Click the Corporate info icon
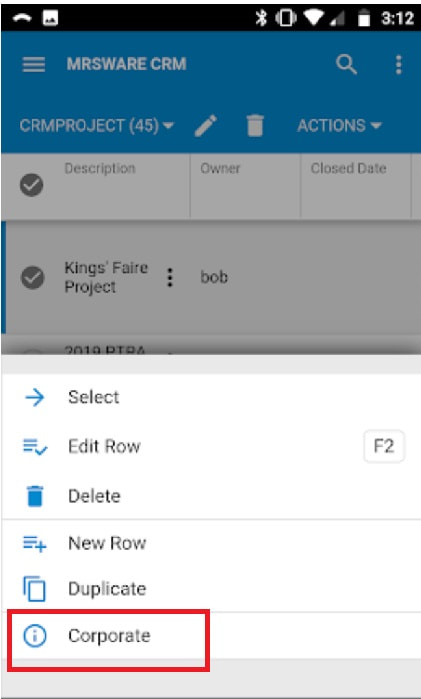The width and height of the screenshot is (421, 699). tap(34, 636)
